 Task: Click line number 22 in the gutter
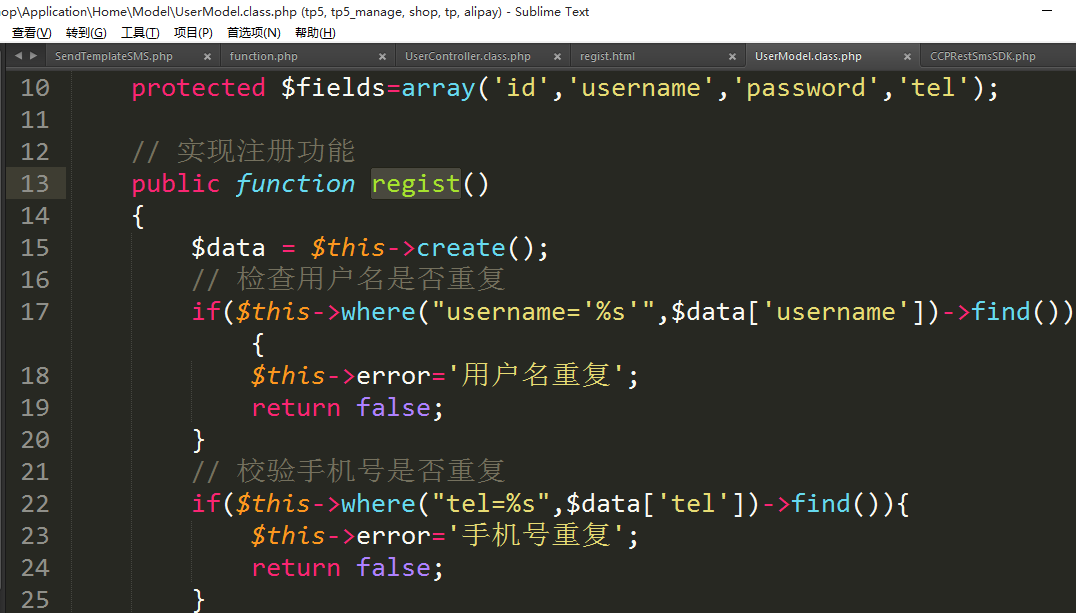(x=35, y=504)
